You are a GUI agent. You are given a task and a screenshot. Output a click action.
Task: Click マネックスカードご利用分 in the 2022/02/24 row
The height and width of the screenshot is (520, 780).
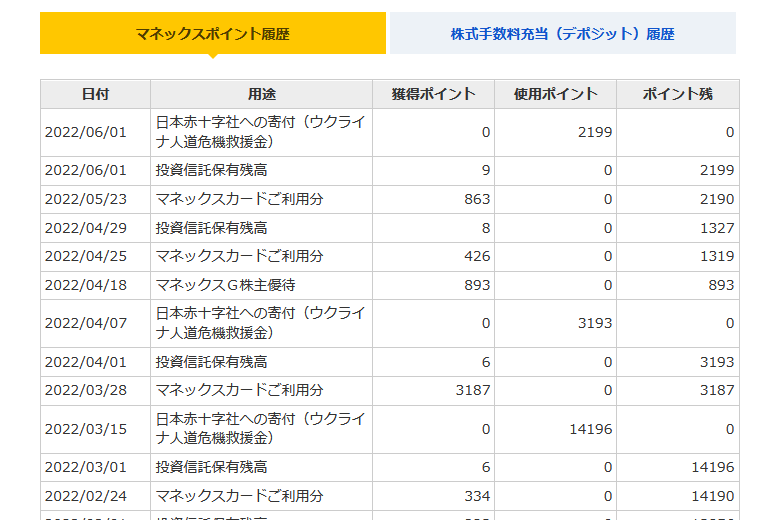(x=239, y=496)
